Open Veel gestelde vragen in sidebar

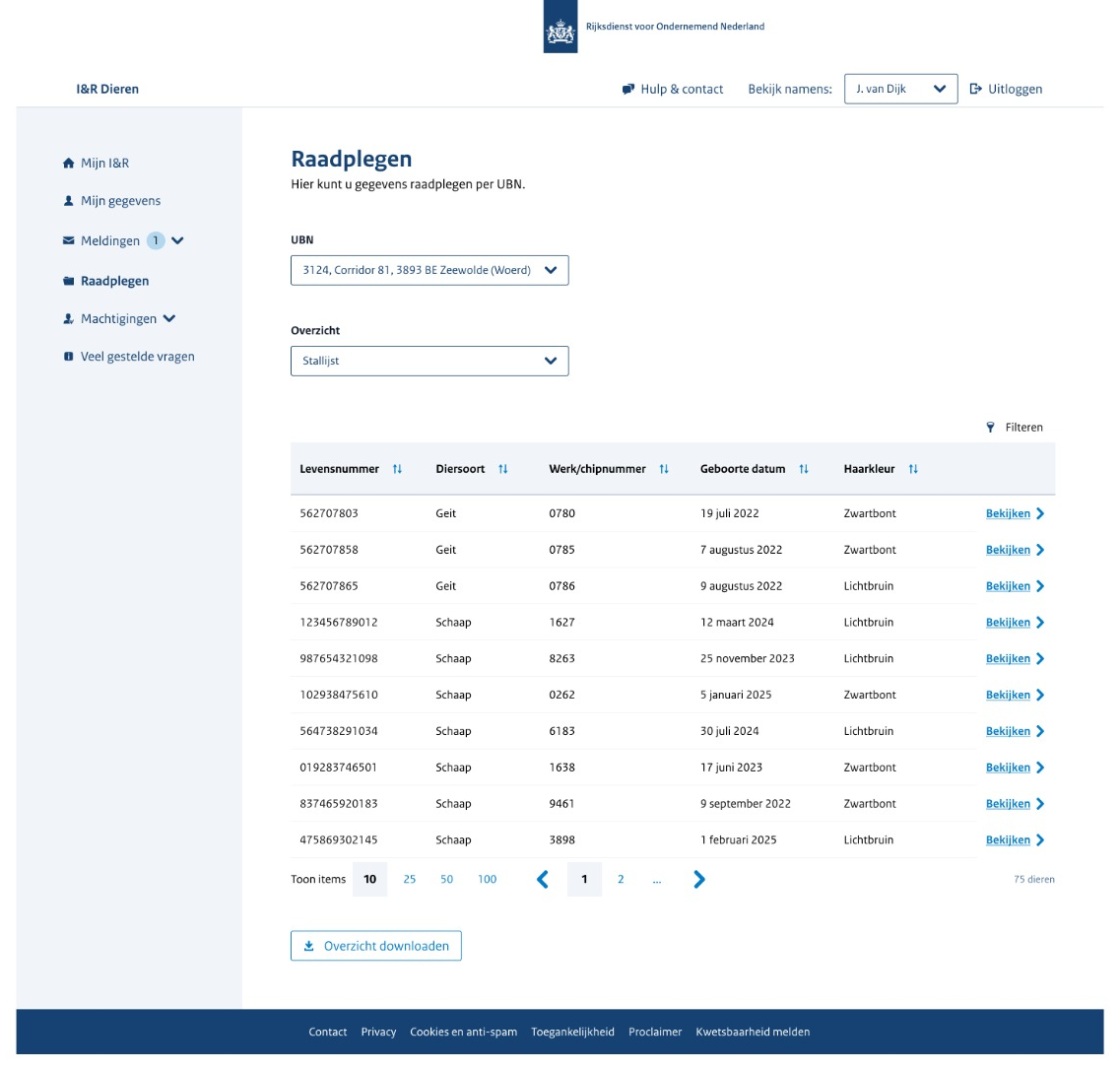pos(137,357)
